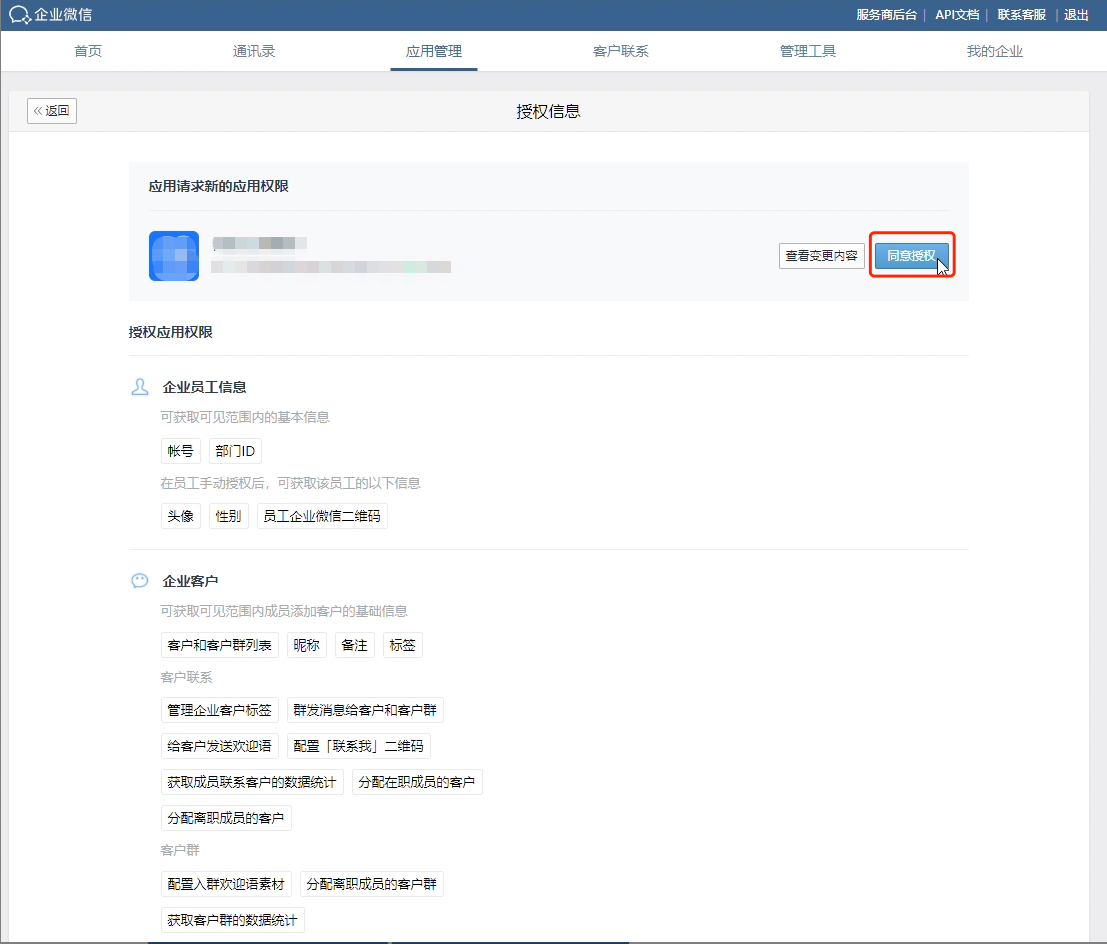1107x944 pixels.
Task: Click the 服务商后台 link
Action: coord(887,15)
